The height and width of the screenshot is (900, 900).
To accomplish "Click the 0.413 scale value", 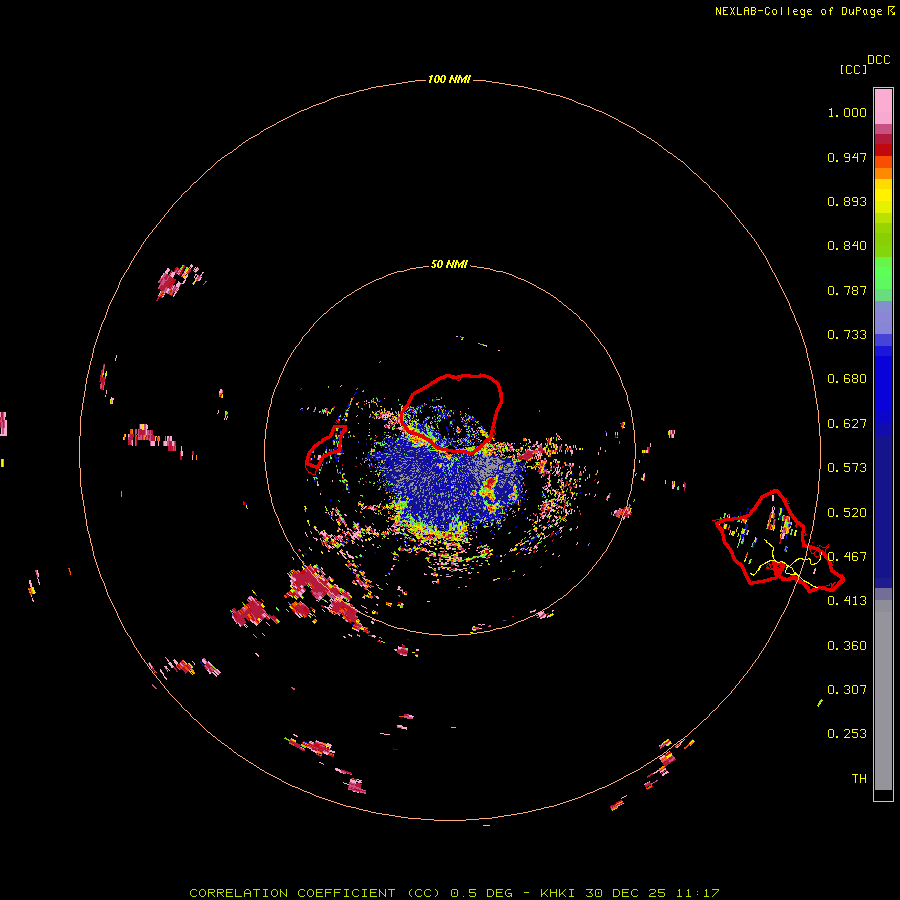I will (847, 601).
